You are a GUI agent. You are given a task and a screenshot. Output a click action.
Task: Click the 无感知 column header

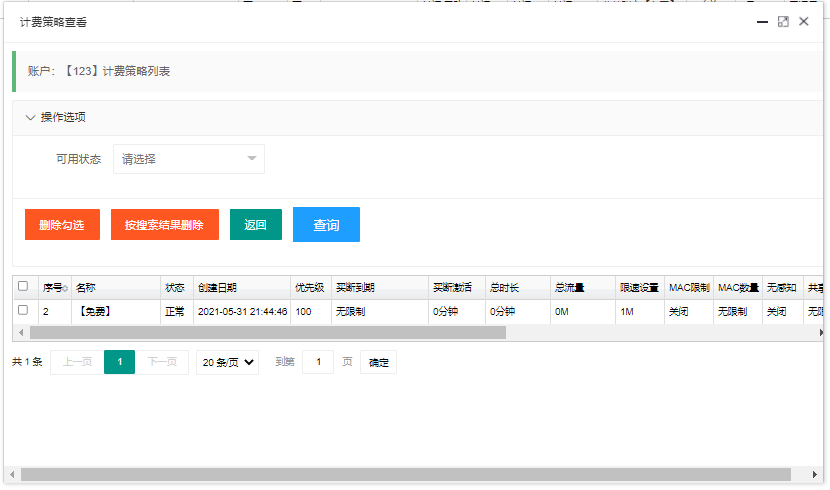click(x=783, y=288)
